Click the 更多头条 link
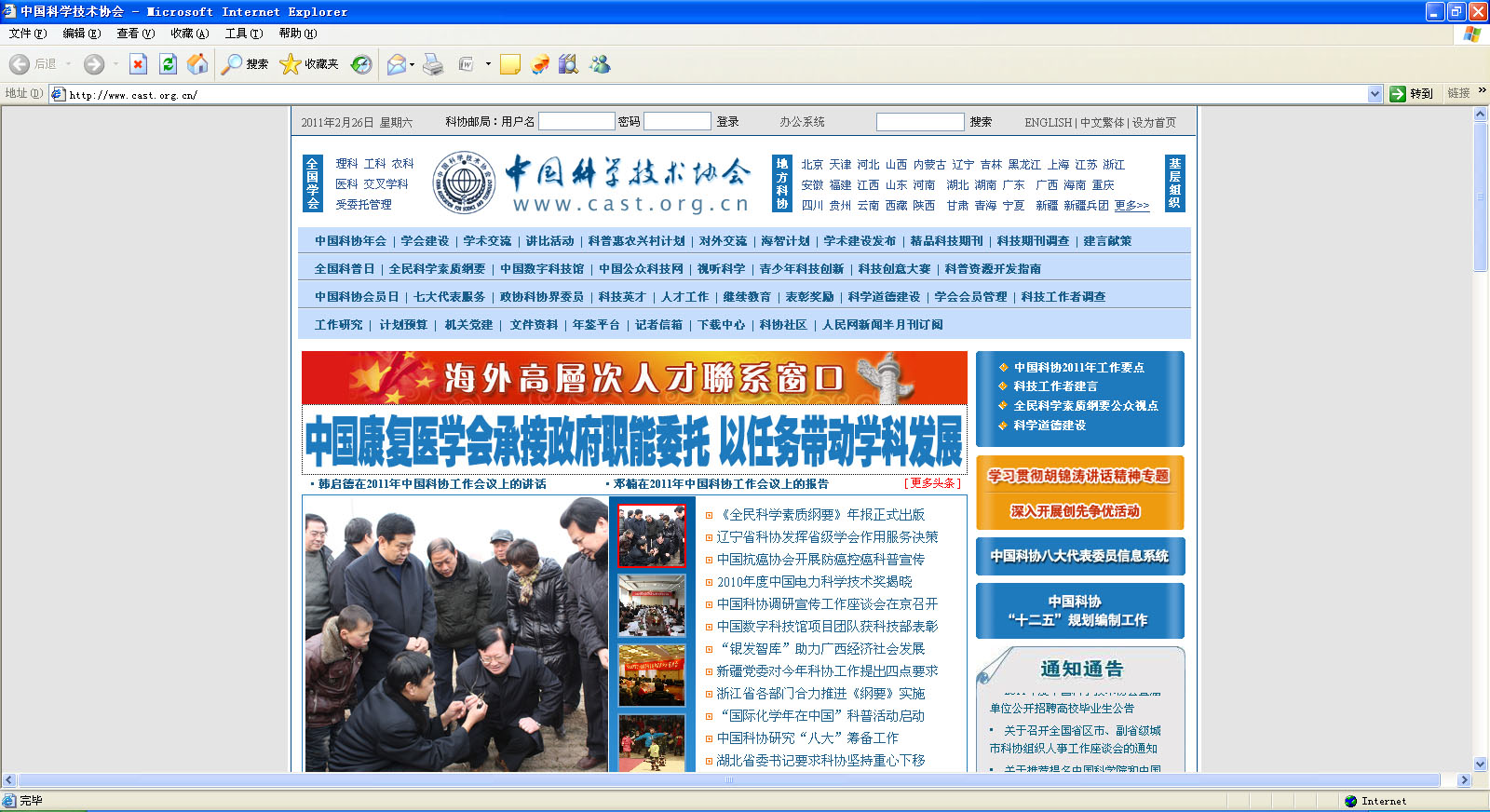This screenshot has height=812, width=1490. pyautogui.click(x=932, y=483)
